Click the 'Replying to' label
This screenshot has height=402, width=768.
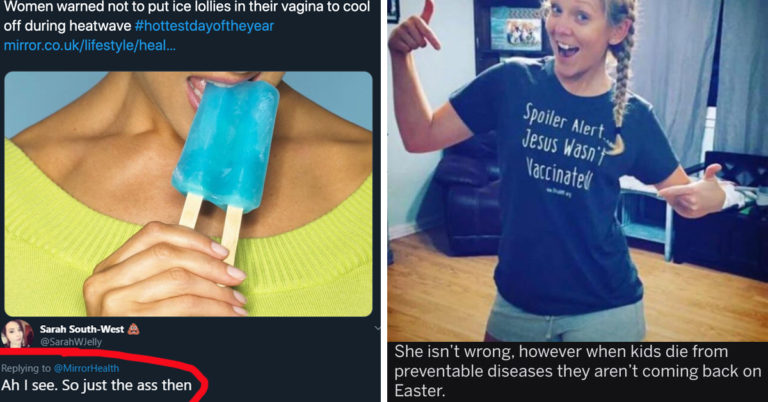(25, 368)
